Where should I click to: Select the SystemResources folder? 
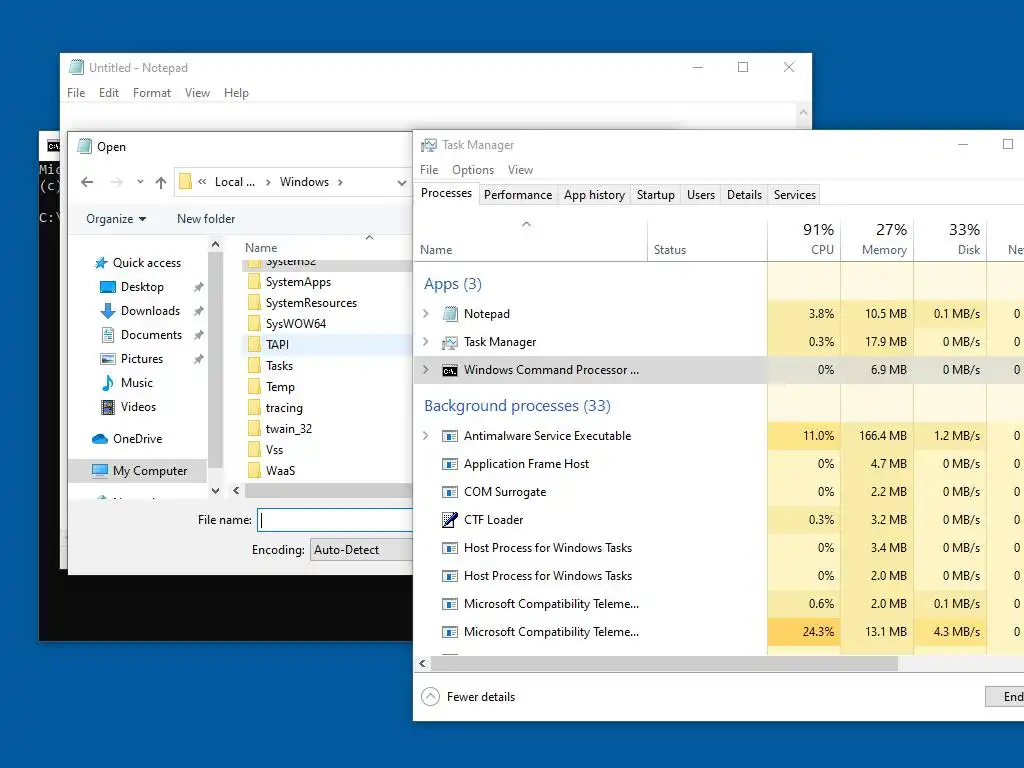click(312, 303)
